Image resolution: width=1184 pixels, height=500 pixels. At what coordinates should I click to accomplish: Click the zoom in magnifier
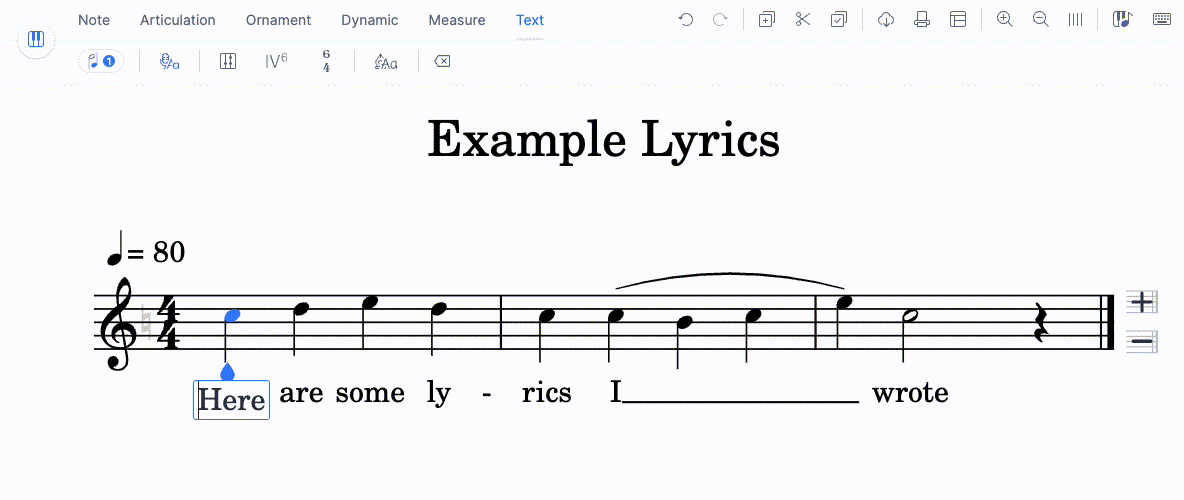point(1005,20)
